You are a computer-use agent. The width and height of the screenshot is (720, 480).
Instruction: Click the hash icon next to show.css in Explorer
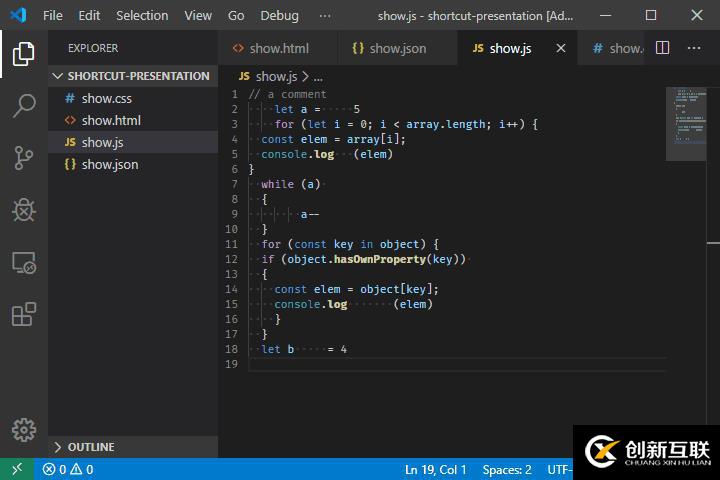click(x=70, y=98)
